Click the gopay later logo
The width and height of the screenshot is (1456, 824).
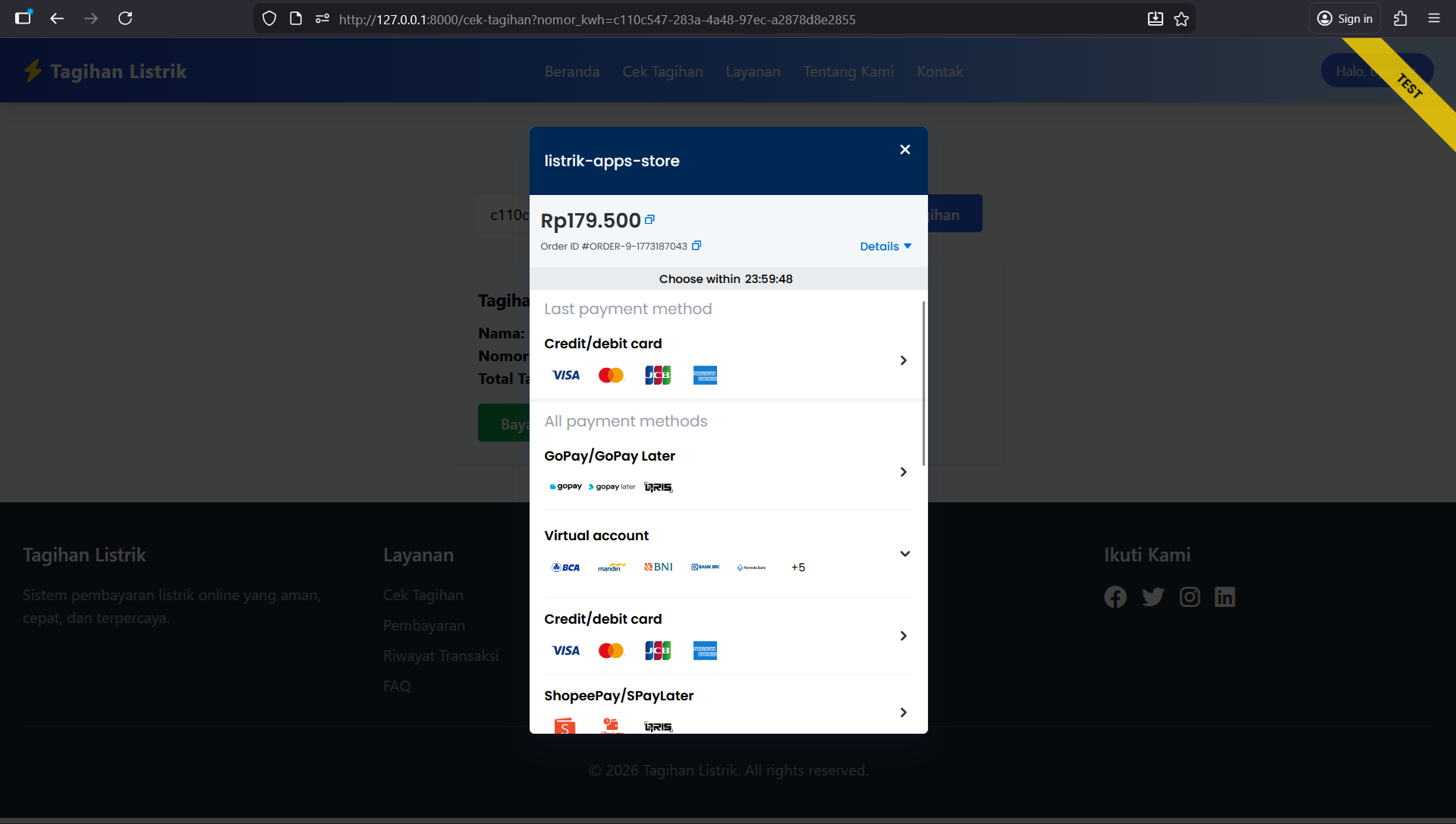[x=612, y=487]
